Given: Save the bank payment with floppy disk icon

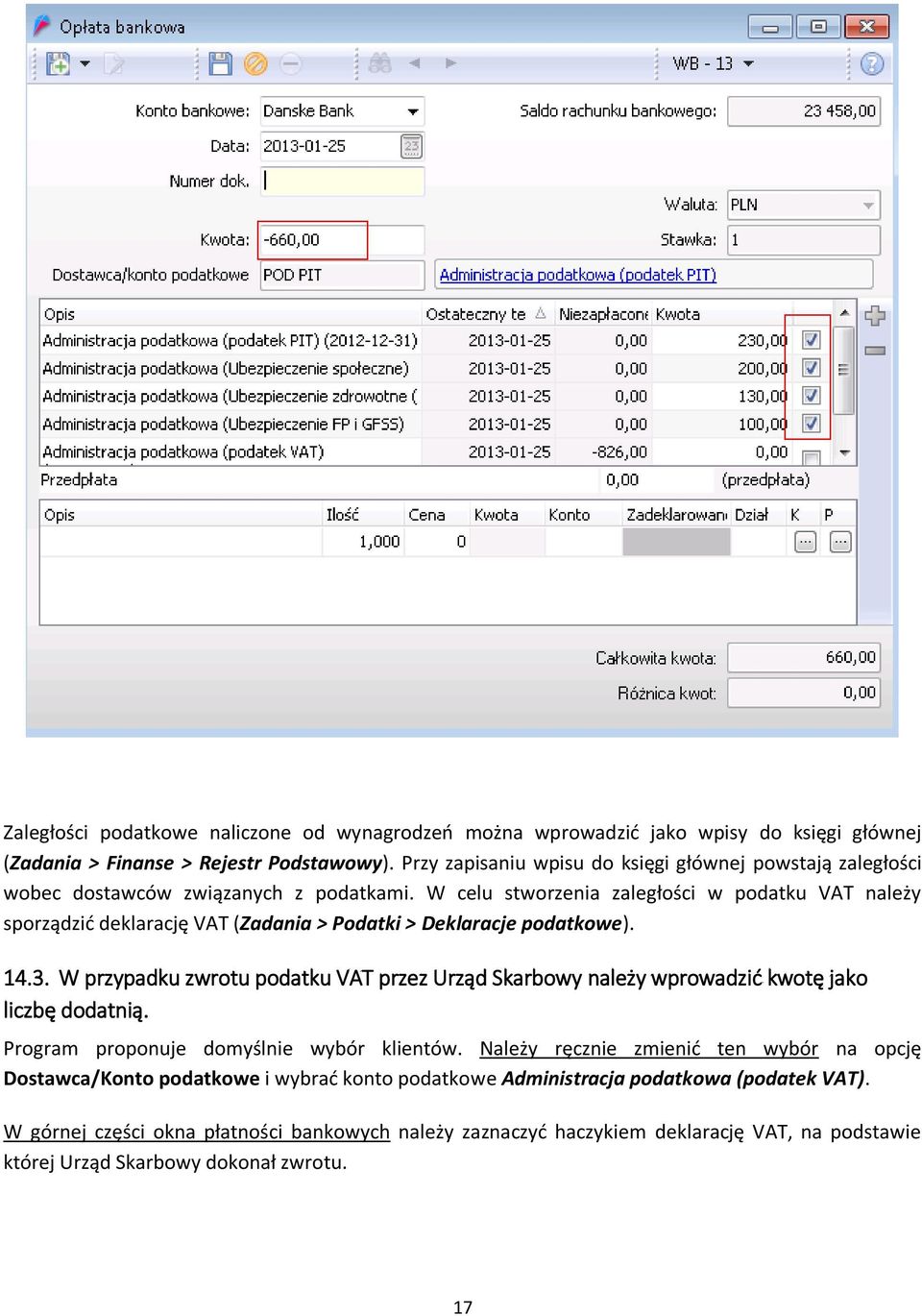Looking at the screenshot, I should [x=220, y=64].
